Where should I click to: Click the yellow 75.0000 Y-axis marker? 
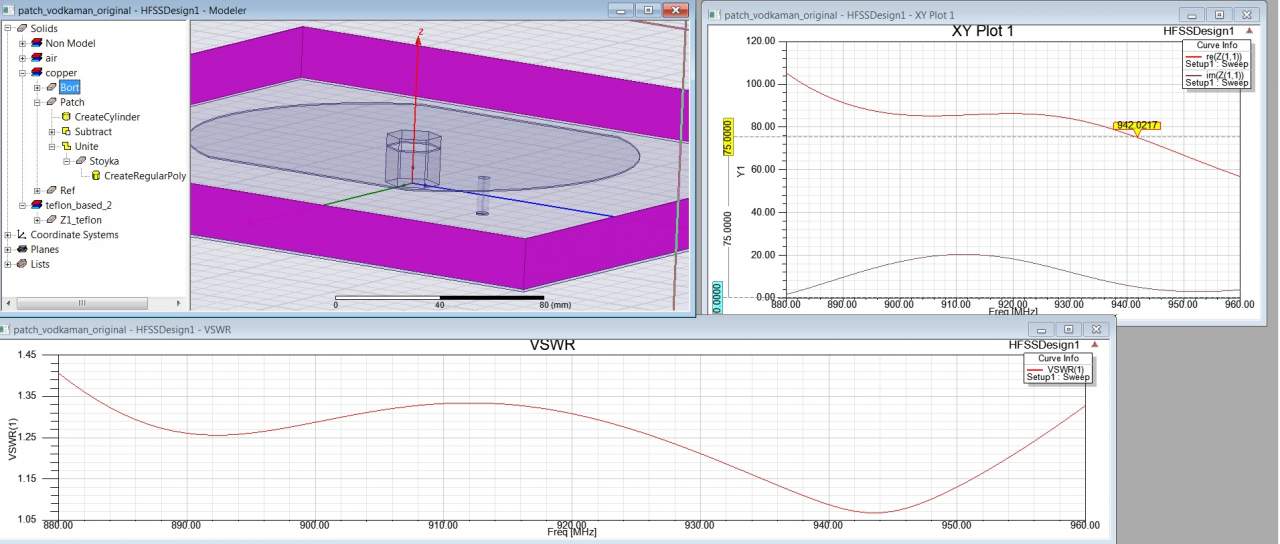[x=729, y=135]
